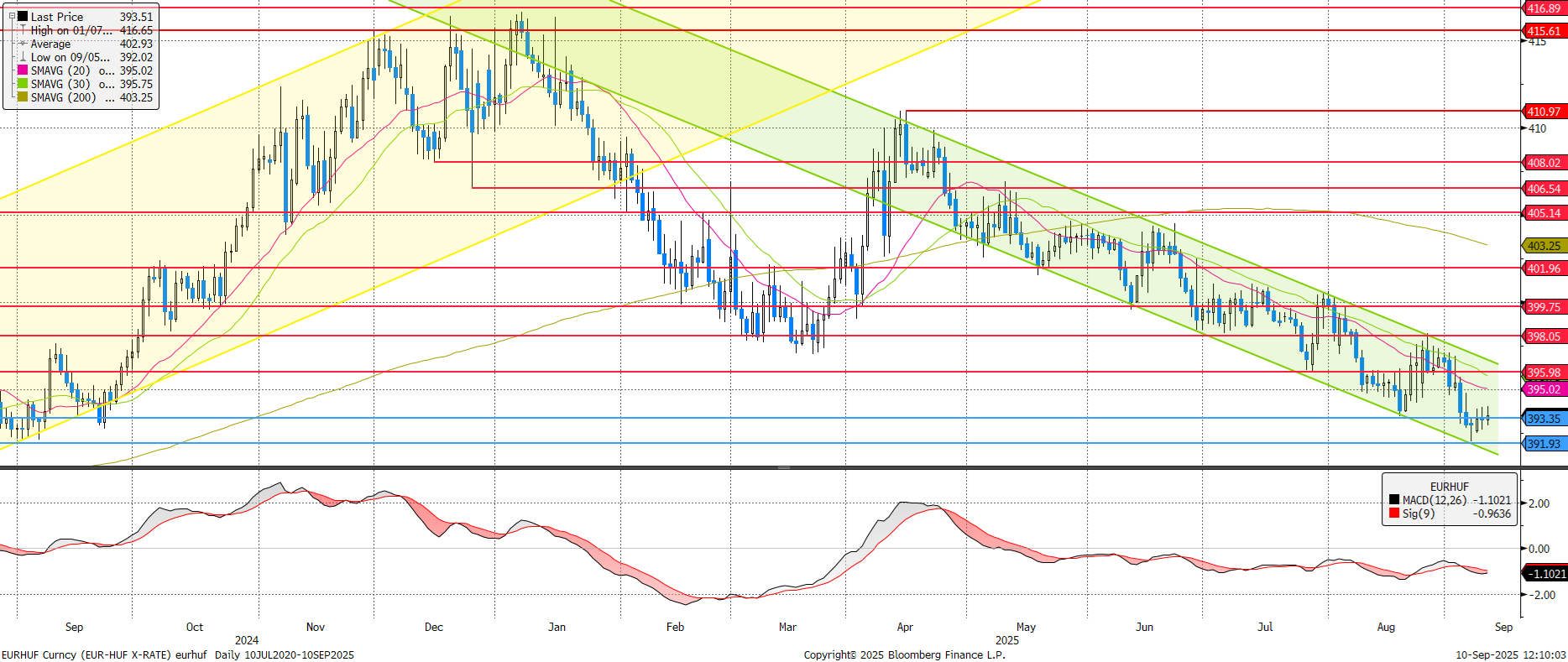Click the 416.89 red price level tag
Screen dimensions: 1568x662
tap(1544, 8)
